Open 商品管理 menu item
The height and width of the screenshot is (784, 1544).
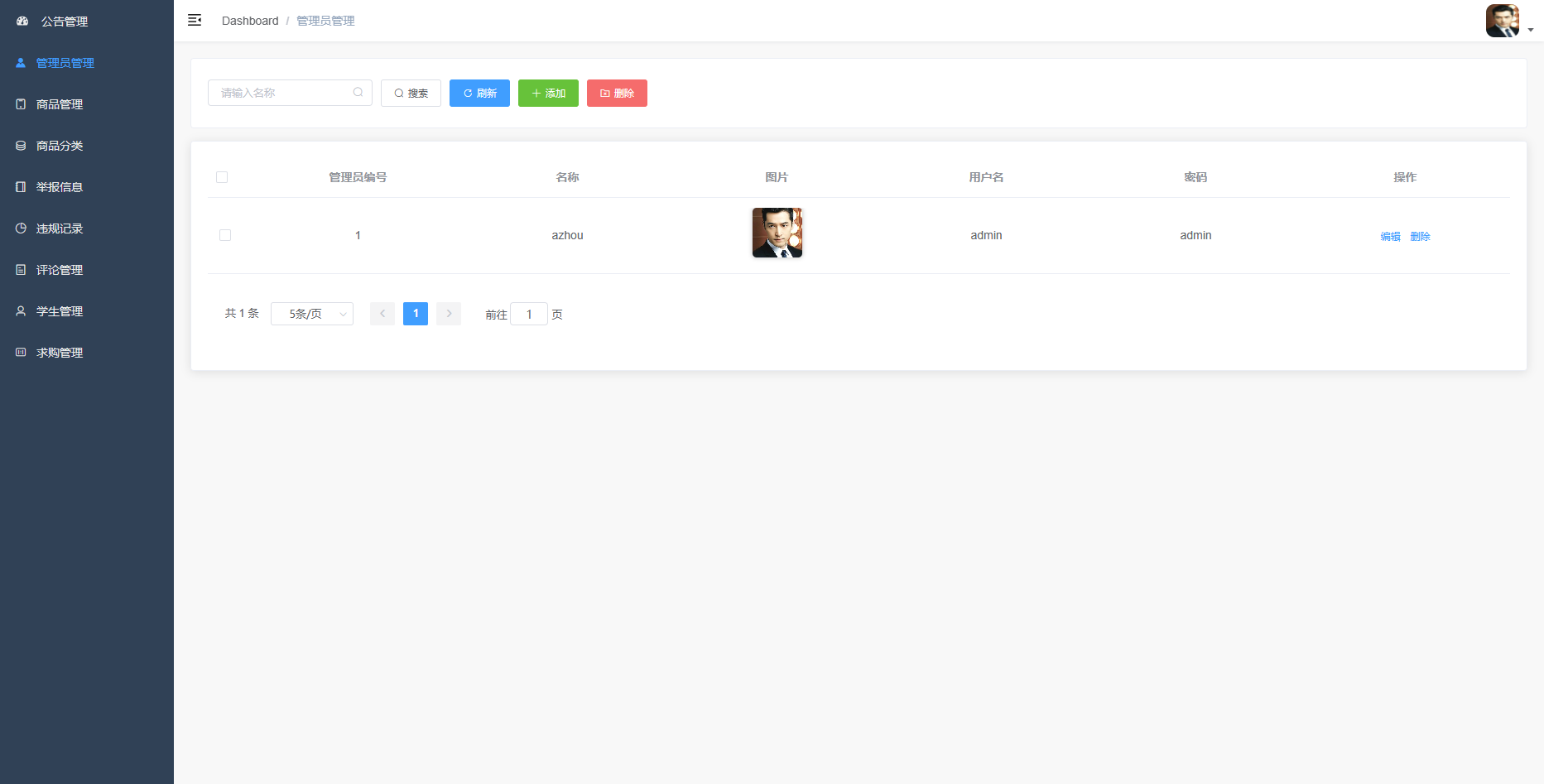[60, 104]
